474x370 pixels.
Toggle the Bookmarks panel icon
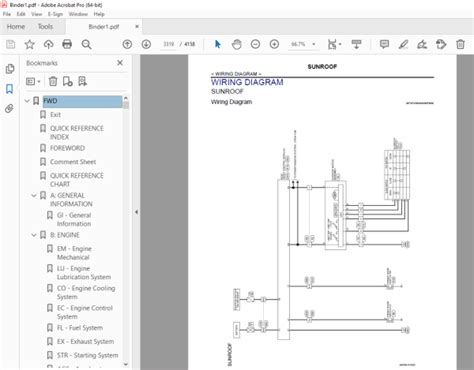9,89
